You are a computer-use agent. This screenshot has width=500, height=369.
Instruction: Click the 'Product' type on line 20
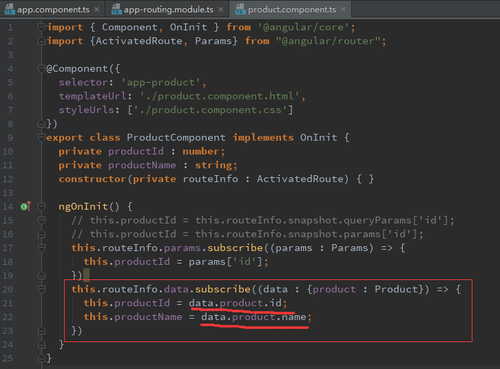tap(396, 289)
